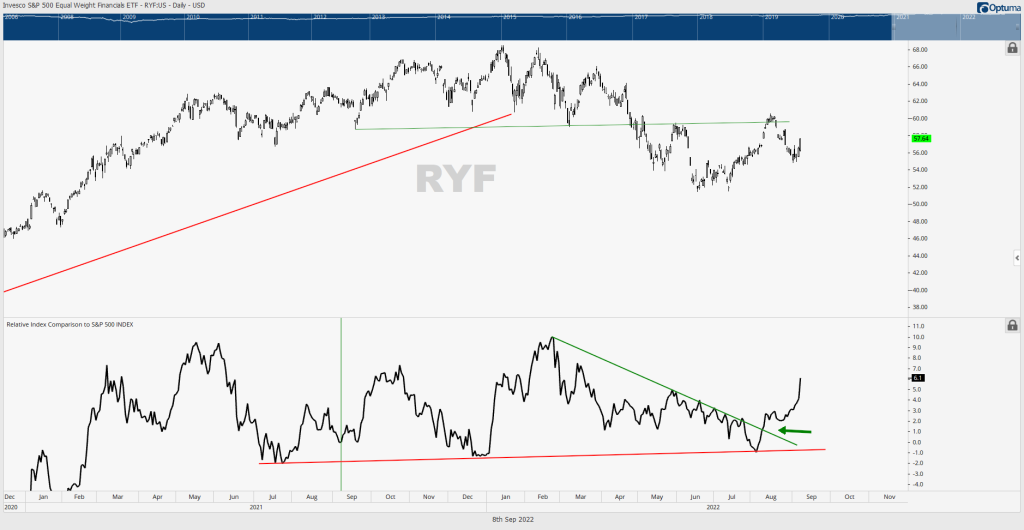Expand the side panel arrow on the right edge
The image size is (1024, 530).
click(1017, 258)
